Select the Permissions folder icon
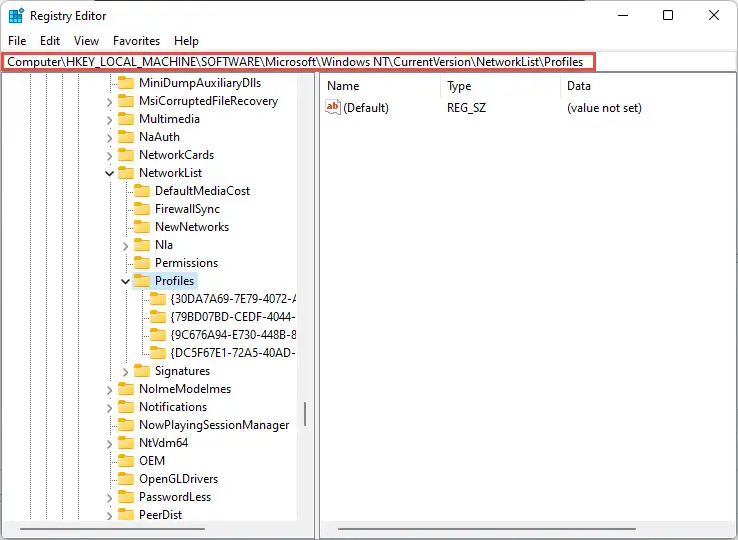Screen dimensions: 738x540 [142, 263]
